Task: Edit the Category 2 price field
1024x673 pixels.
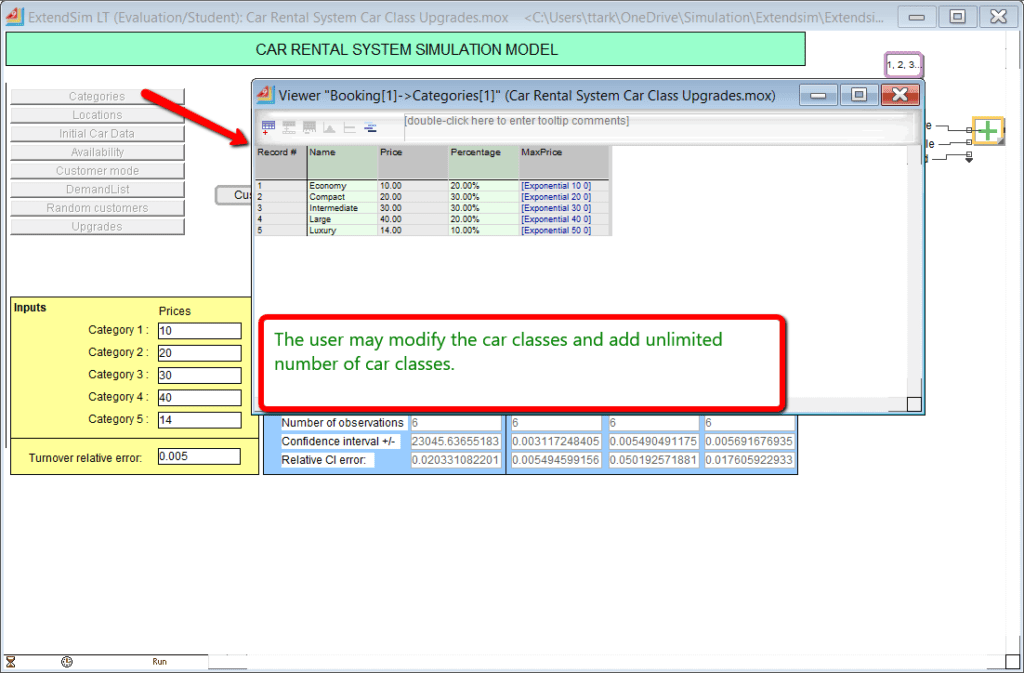Action: click(199, 353)
